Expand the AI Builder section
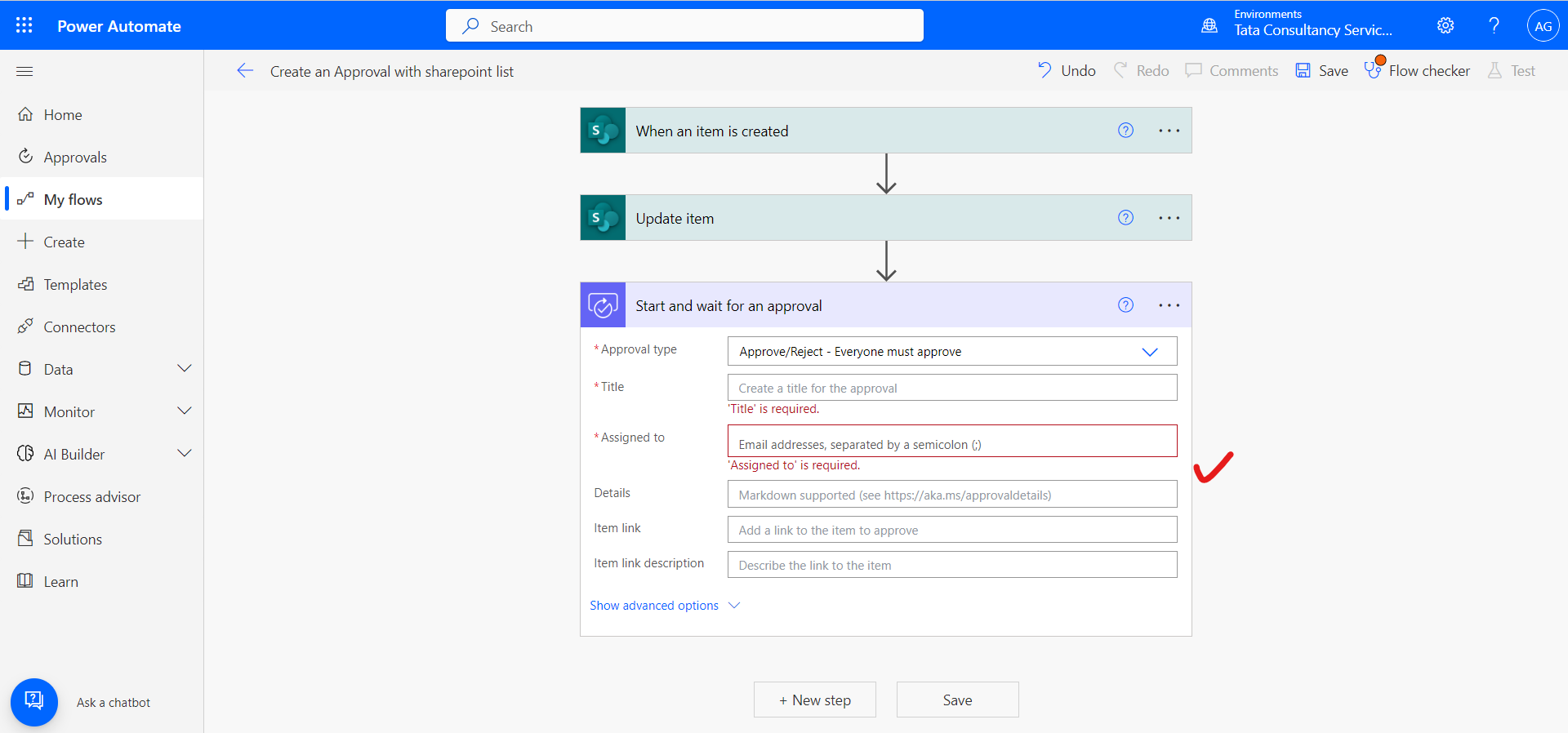 tap(185, 454)
